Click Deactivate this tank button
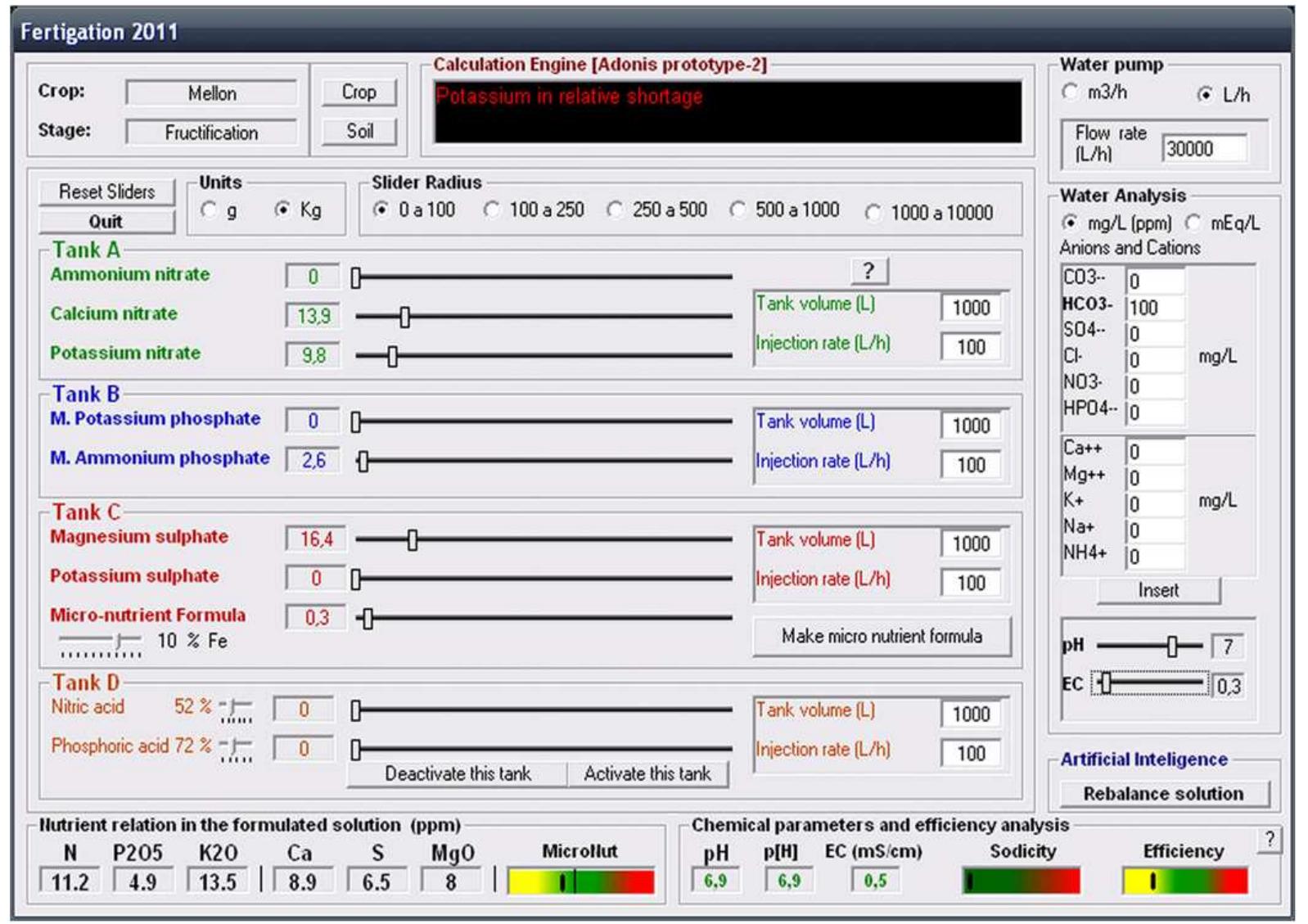Image resolution: width=1308 pixels, height=924 pixels. [458, 773]
